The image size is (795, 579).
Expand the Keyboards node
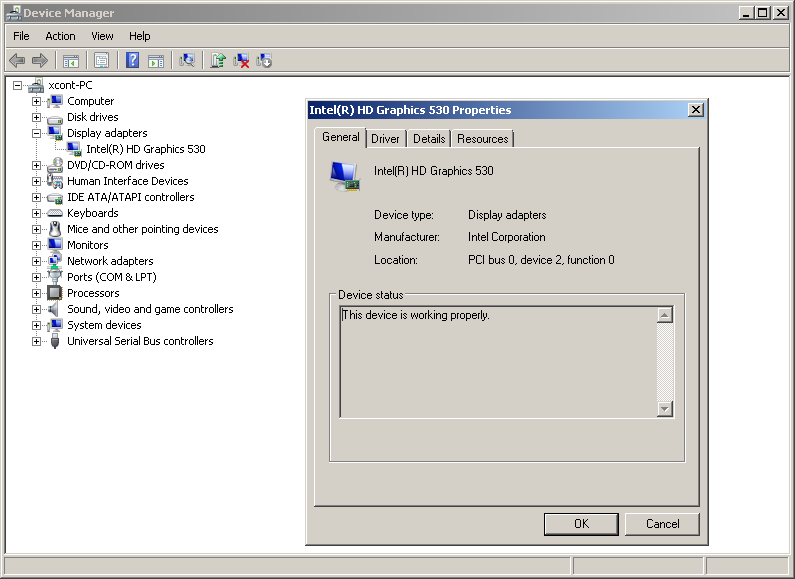[x=37, y=213]
